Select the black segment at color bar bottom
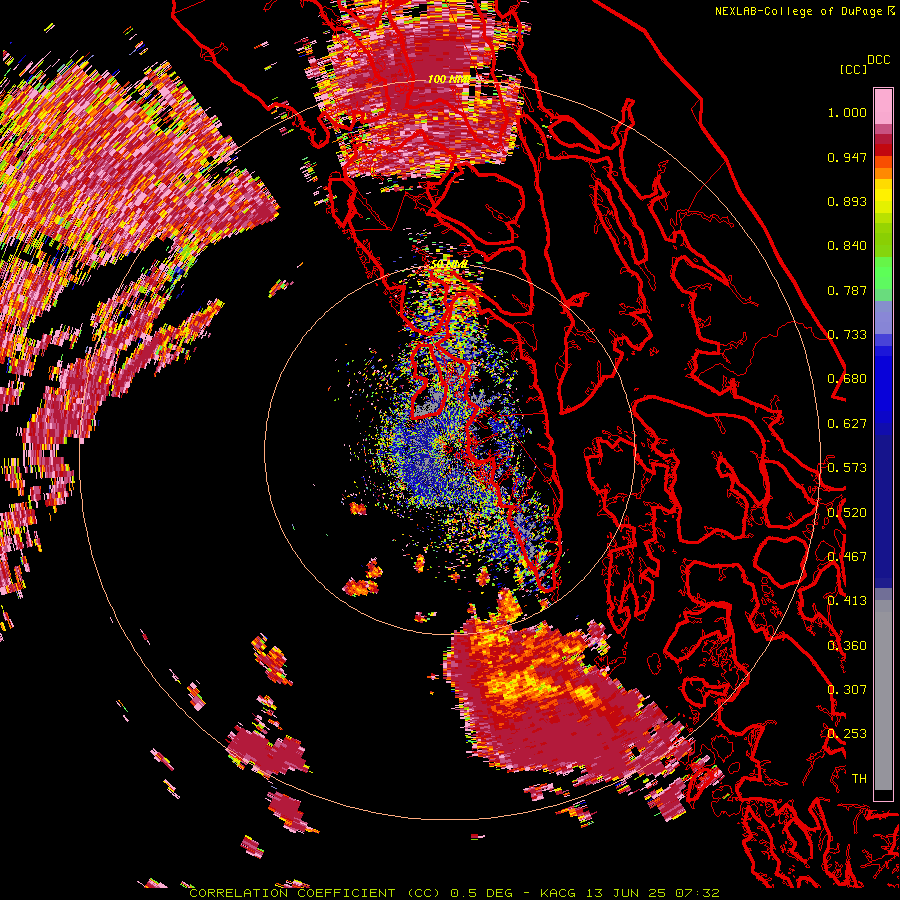 tap(883, 795)
